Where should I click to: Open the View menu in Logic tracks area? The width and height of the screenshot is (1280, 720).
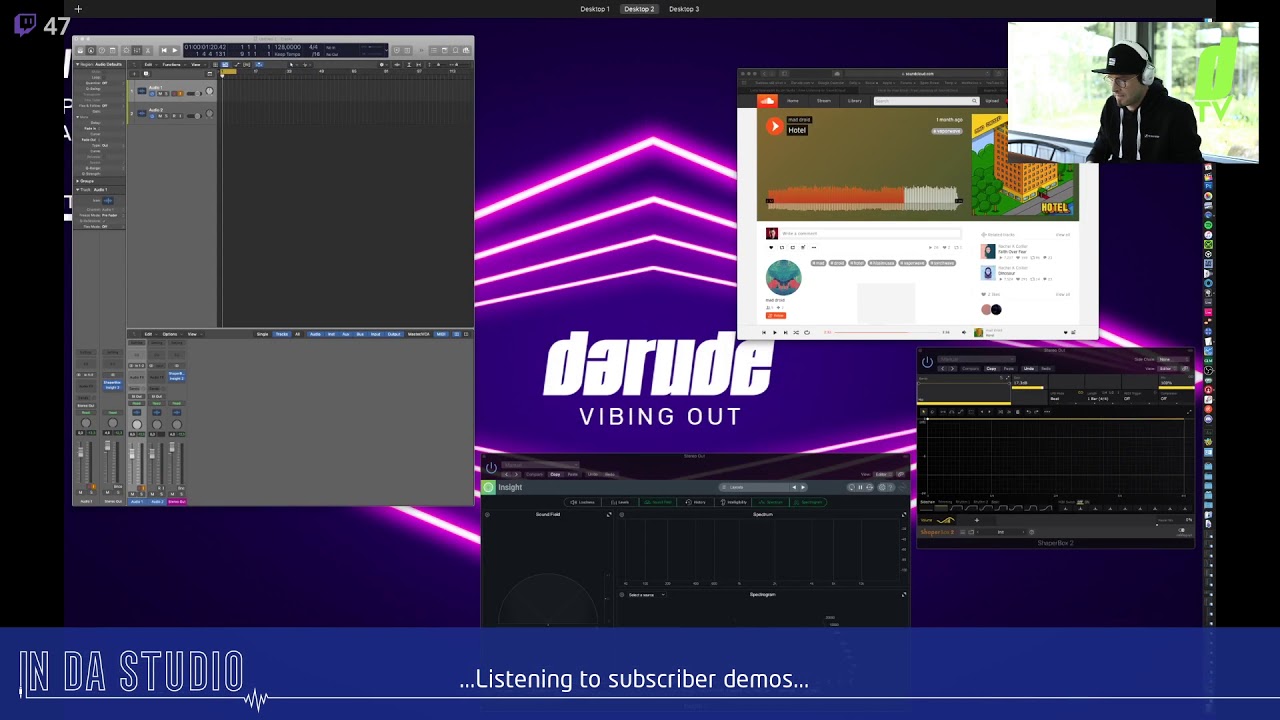(196, 65)
